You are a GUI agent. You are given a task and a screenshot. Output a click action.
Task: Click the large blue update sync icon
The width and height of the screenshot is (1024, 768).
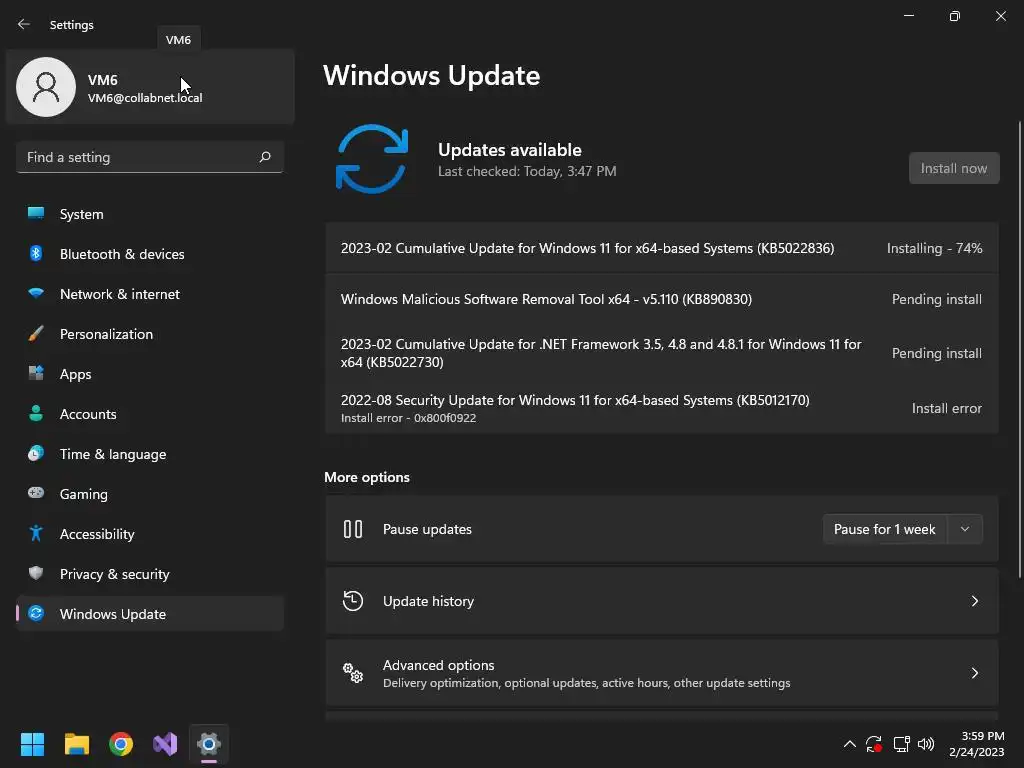[372, 159]
